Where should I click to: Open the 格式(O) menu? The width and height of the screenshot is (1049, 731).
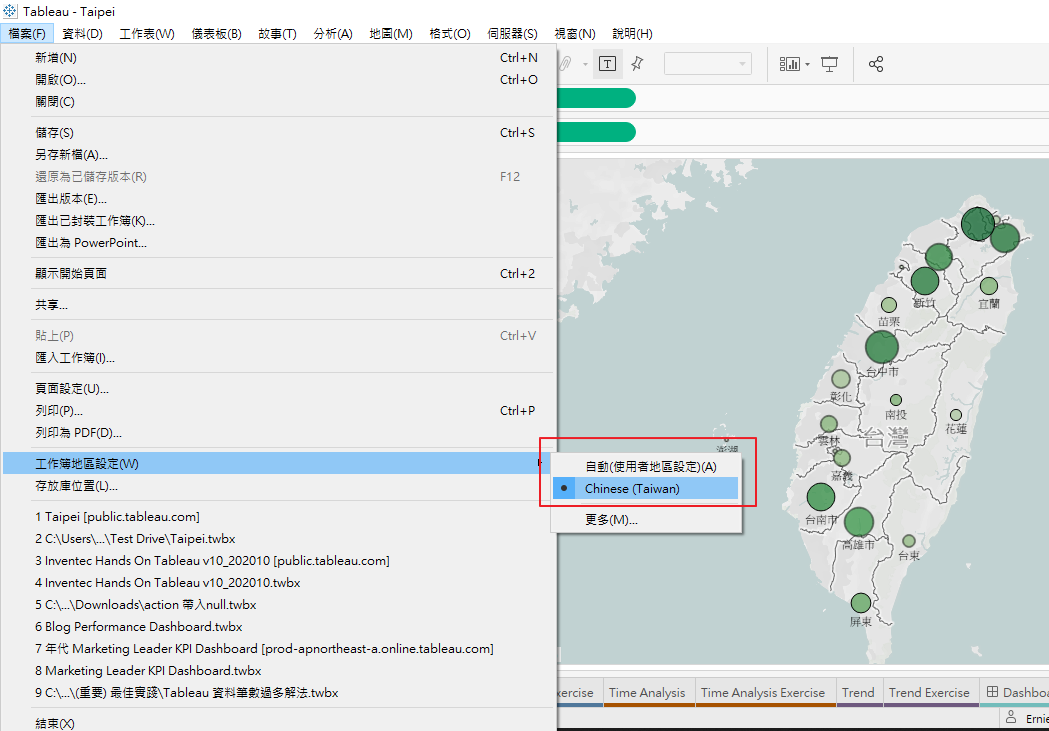pos(450,33)
